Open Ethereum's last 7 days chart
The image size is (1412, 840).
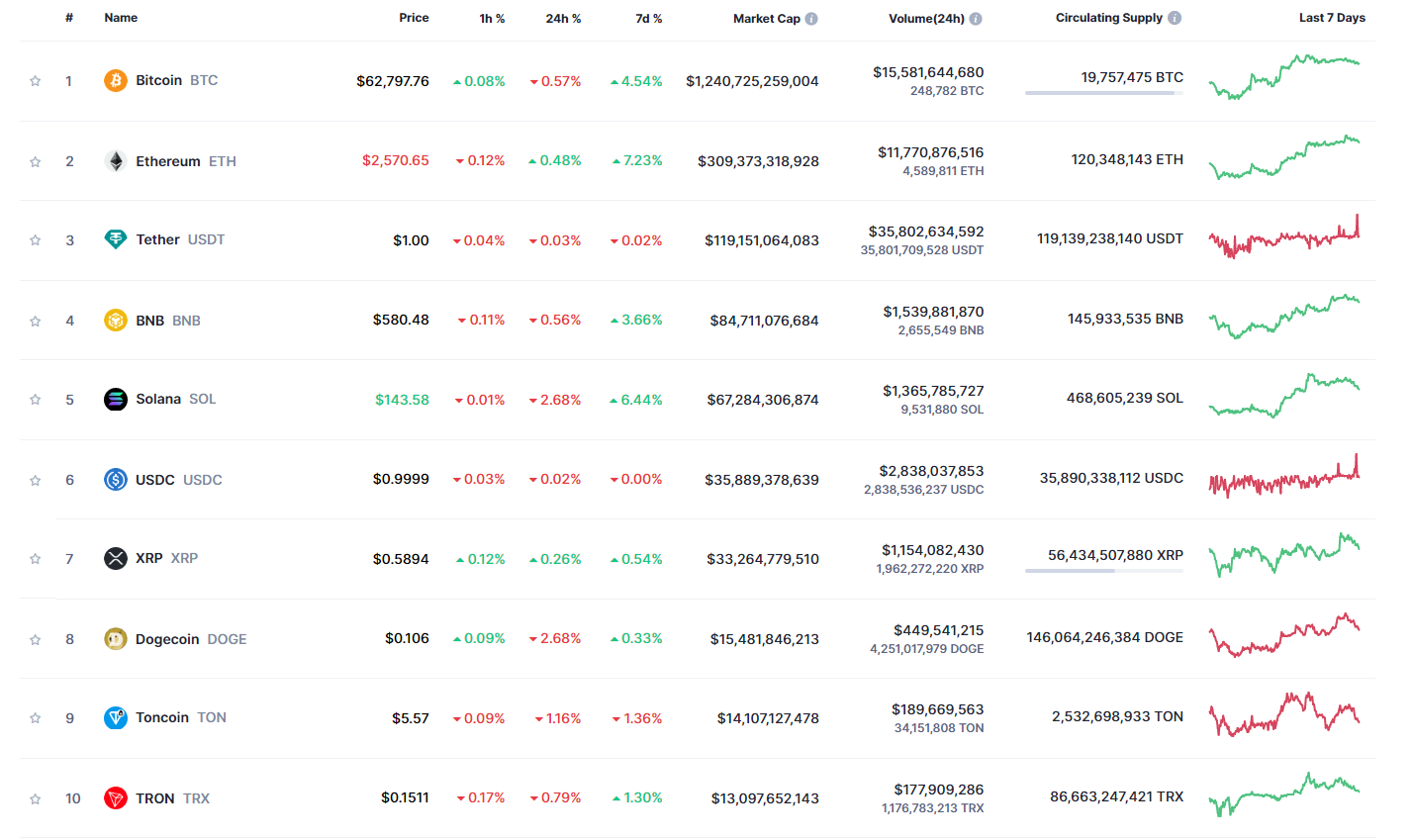point(1284,157)
